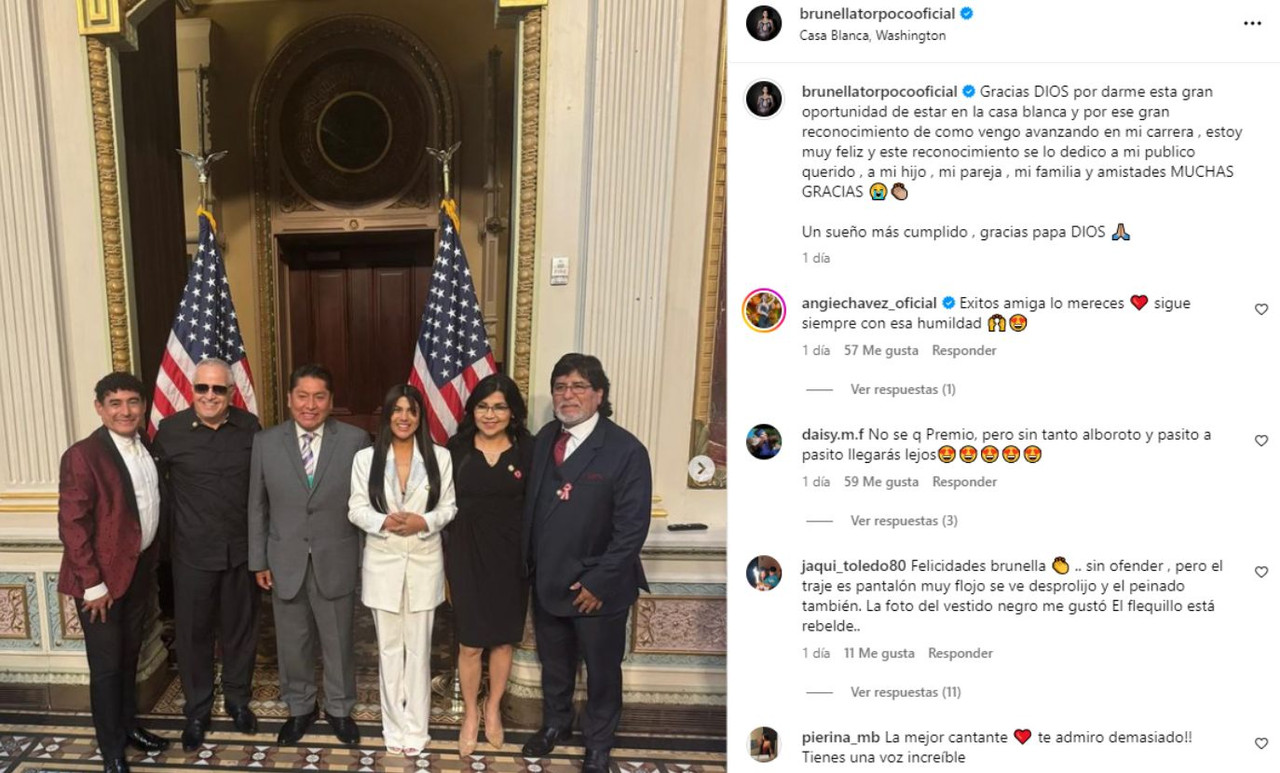Open pierina_mb's profile picture
This screenshot has height=773, width=1280.
point(764,745)
